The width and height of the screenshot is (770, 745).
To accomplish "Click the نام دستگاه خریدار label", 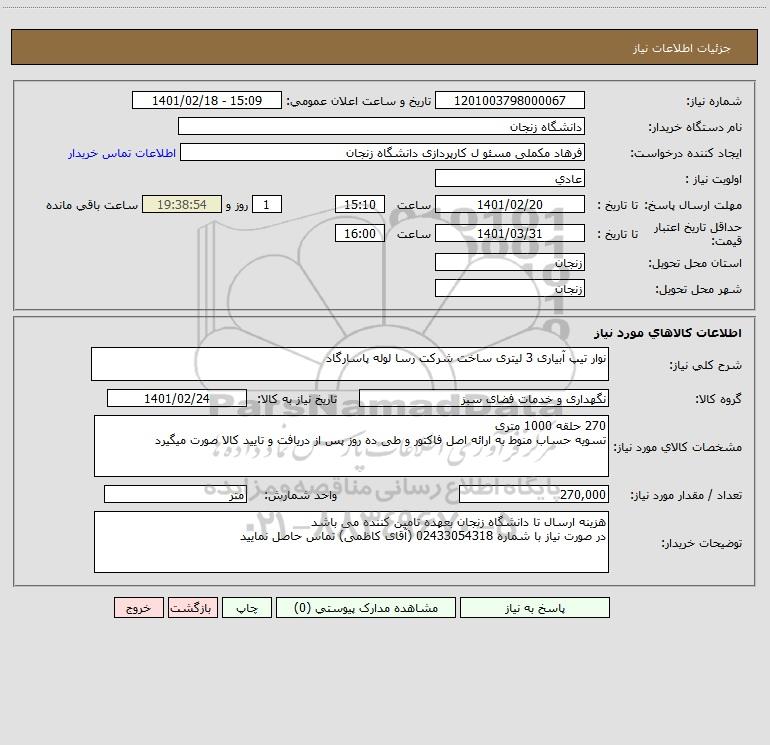I will point(695,127).
